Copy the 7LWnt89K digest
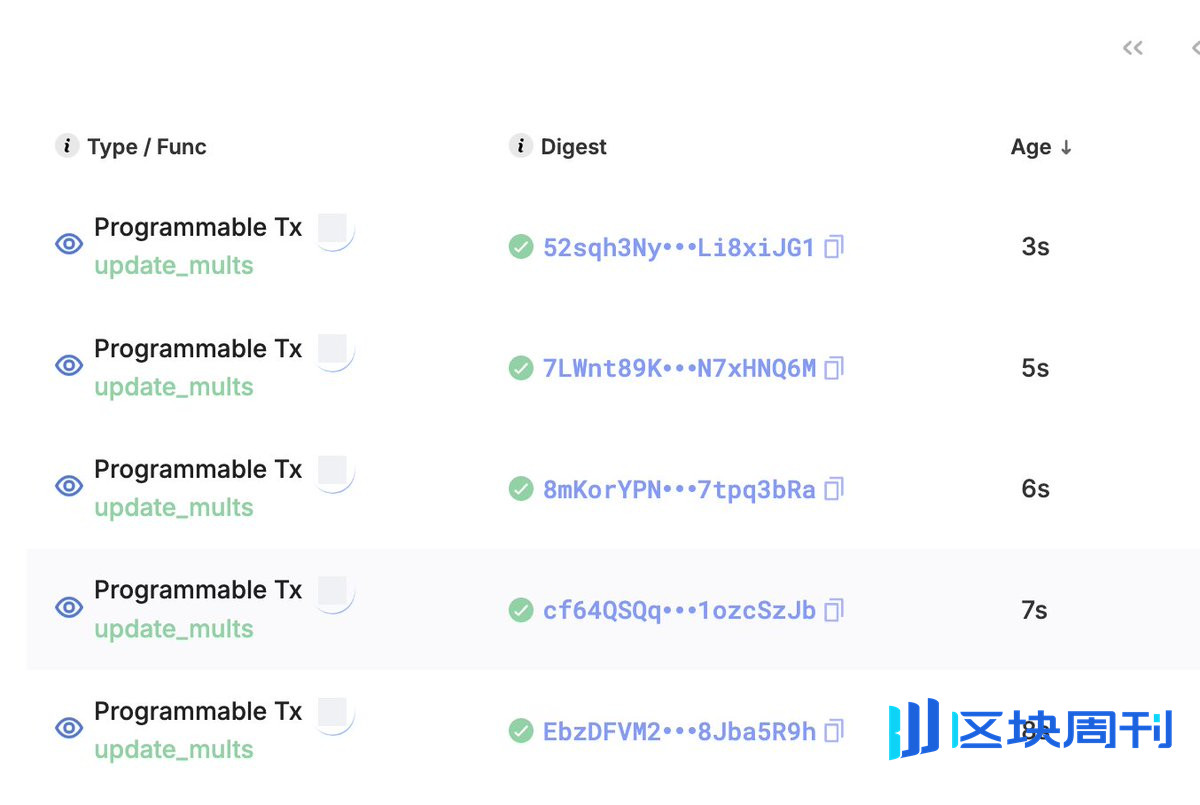This screenshot has height=805, width=1200. (x=834, y=368)
